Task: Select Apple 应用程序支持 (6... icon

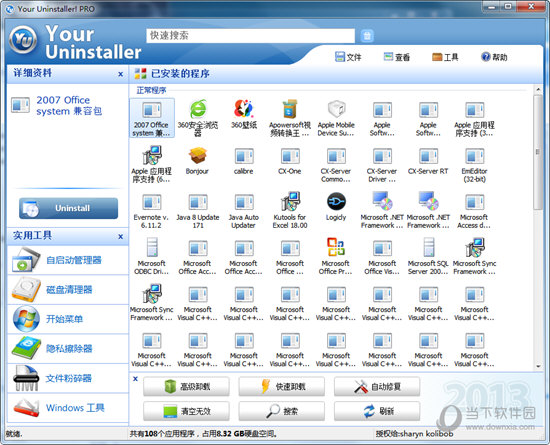Action: pos(151,164)
